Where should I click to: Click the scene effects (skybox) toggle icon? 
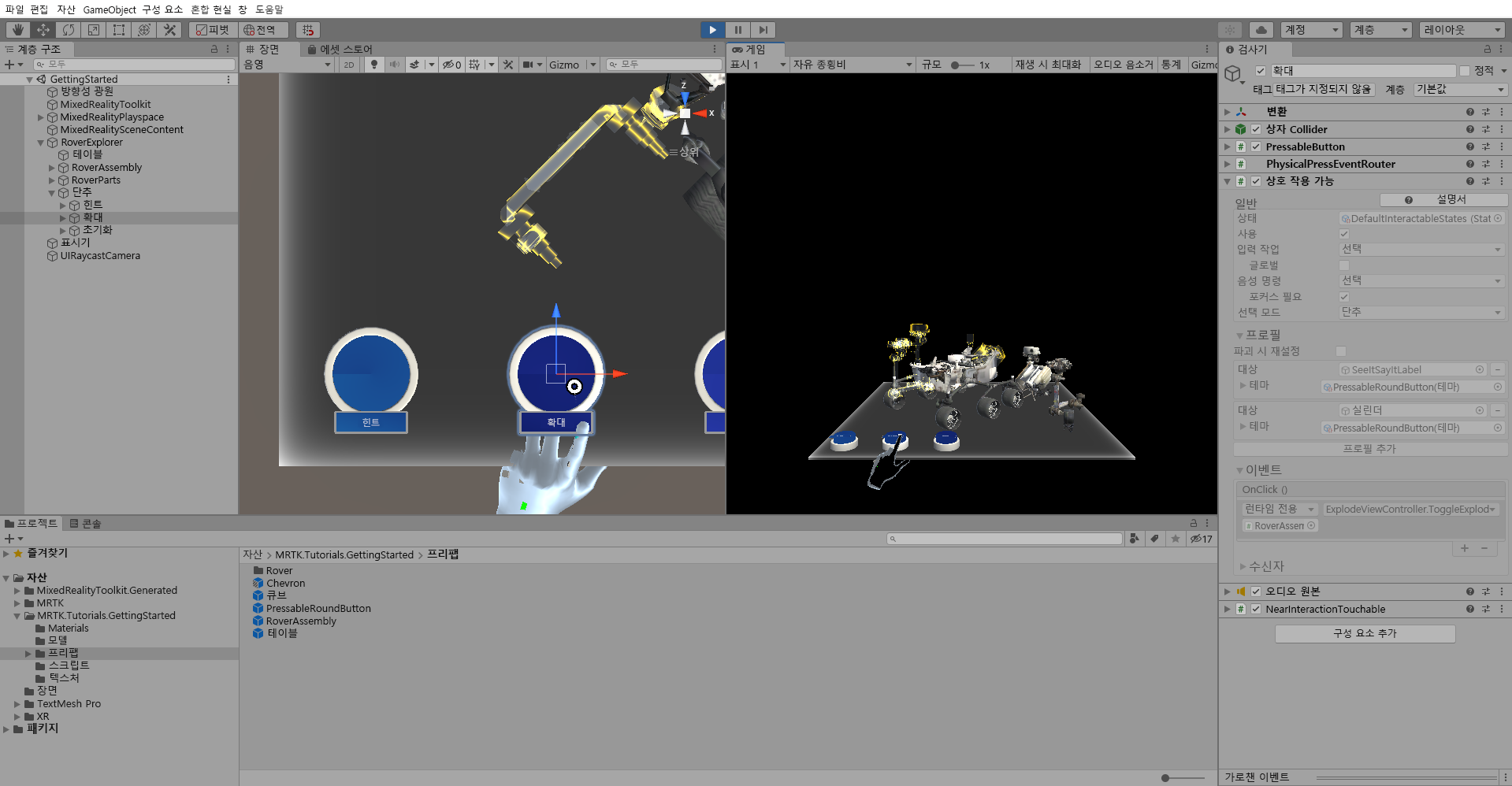tap(414, 65)
